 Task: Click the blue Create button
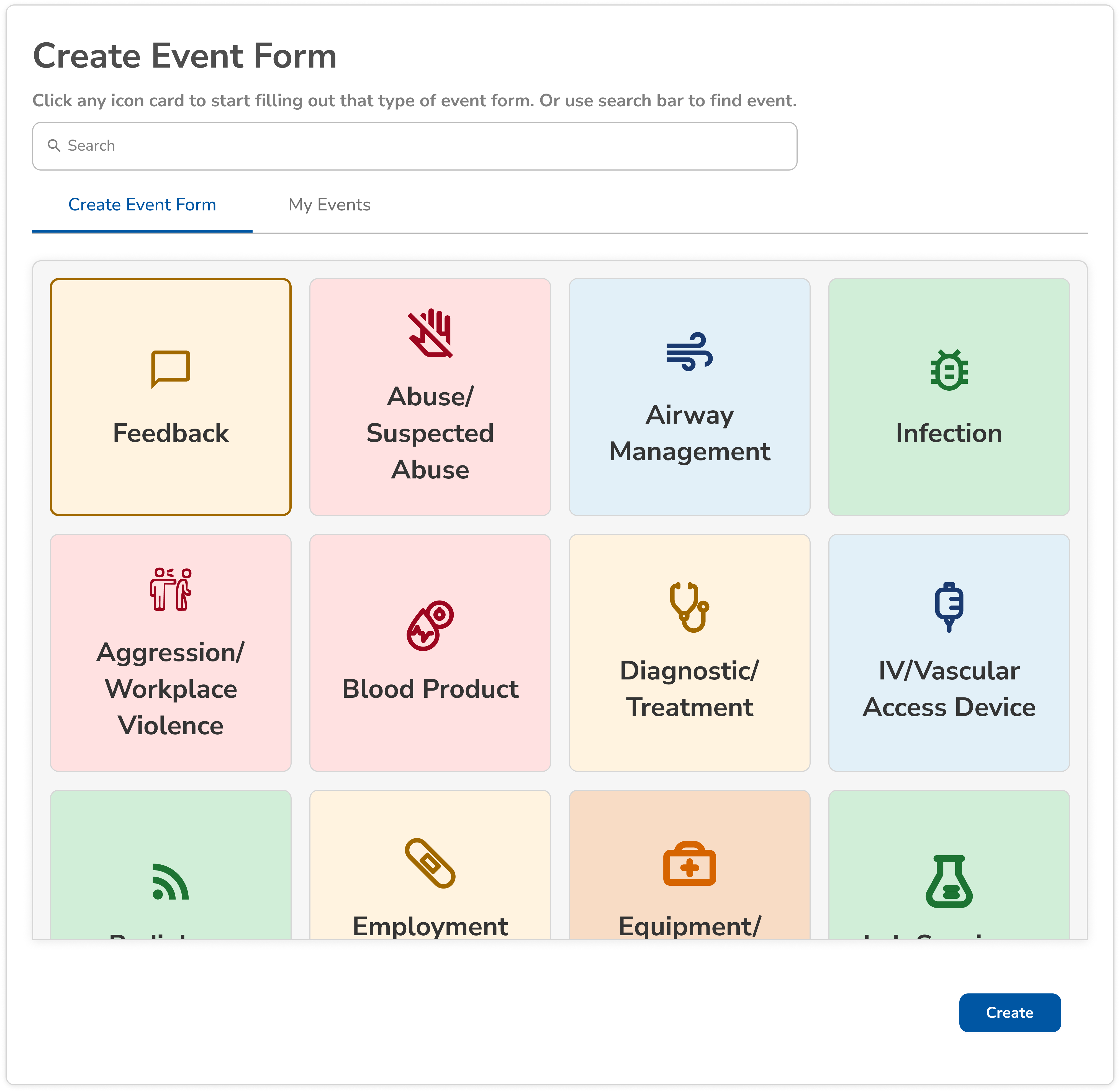[x=1010, y=1013]
